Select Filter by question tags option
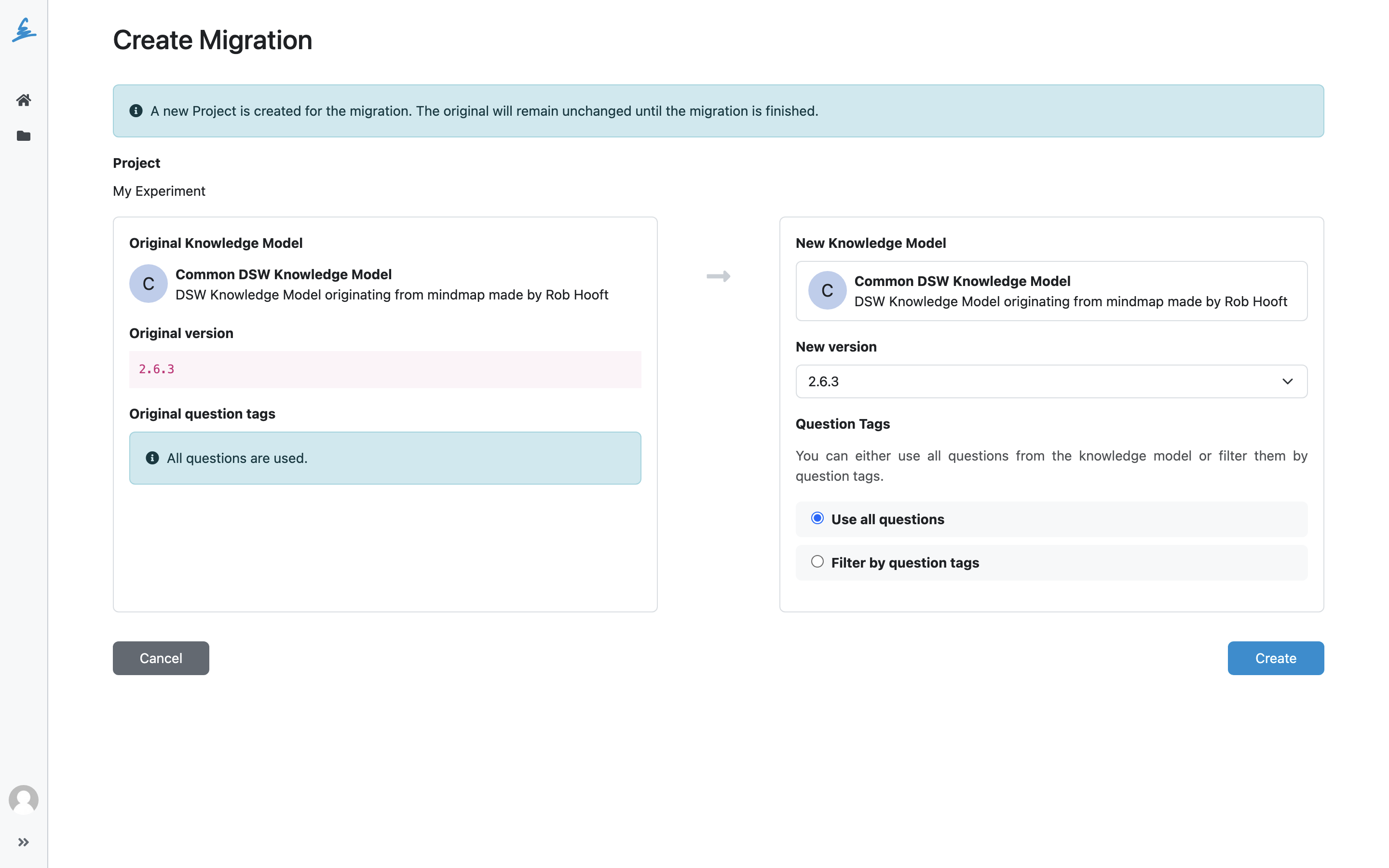The width and height of the screenshot is (1389, 868). coord(817,562)
